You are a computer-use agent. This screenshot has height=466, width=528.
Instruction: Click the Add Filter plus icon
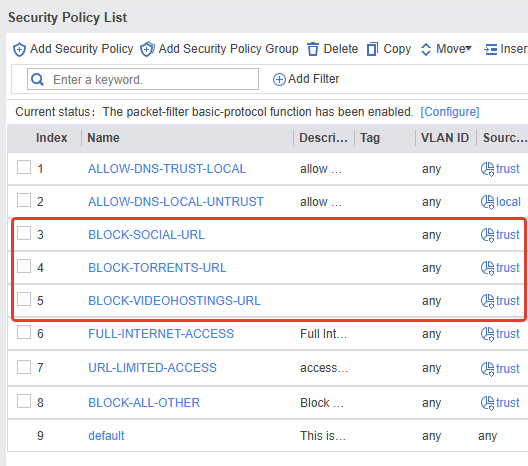point(279,80)
